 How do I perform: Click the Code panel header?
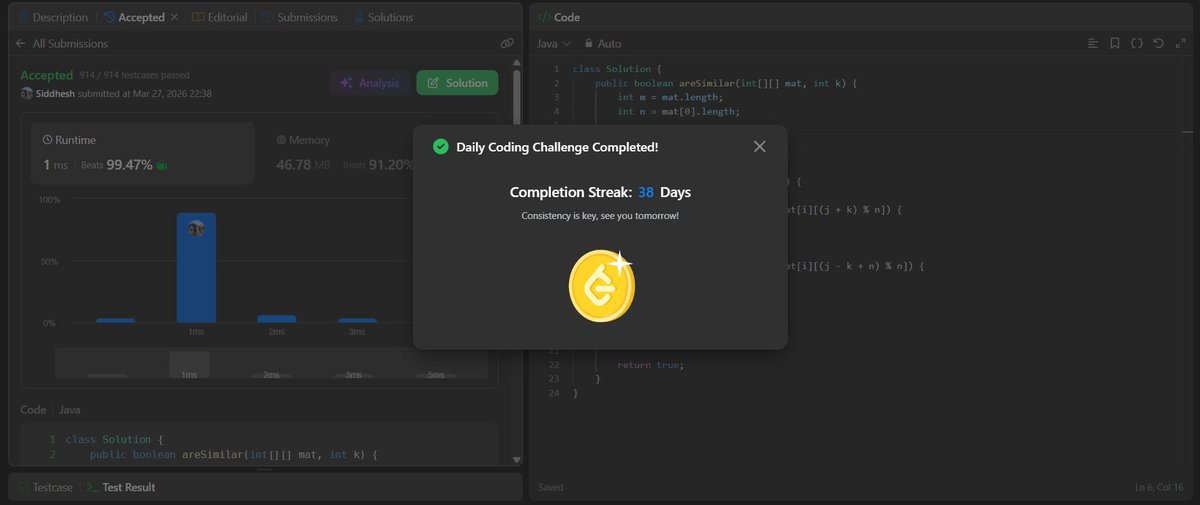coord(559,17)
